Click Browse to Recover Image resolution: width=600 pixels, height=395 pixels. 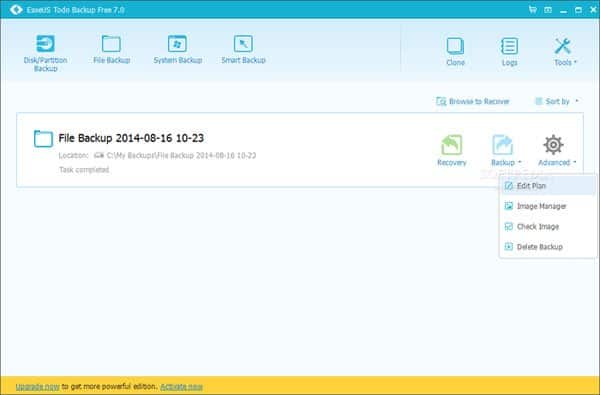pyautogui.click(x=473, y=101)
